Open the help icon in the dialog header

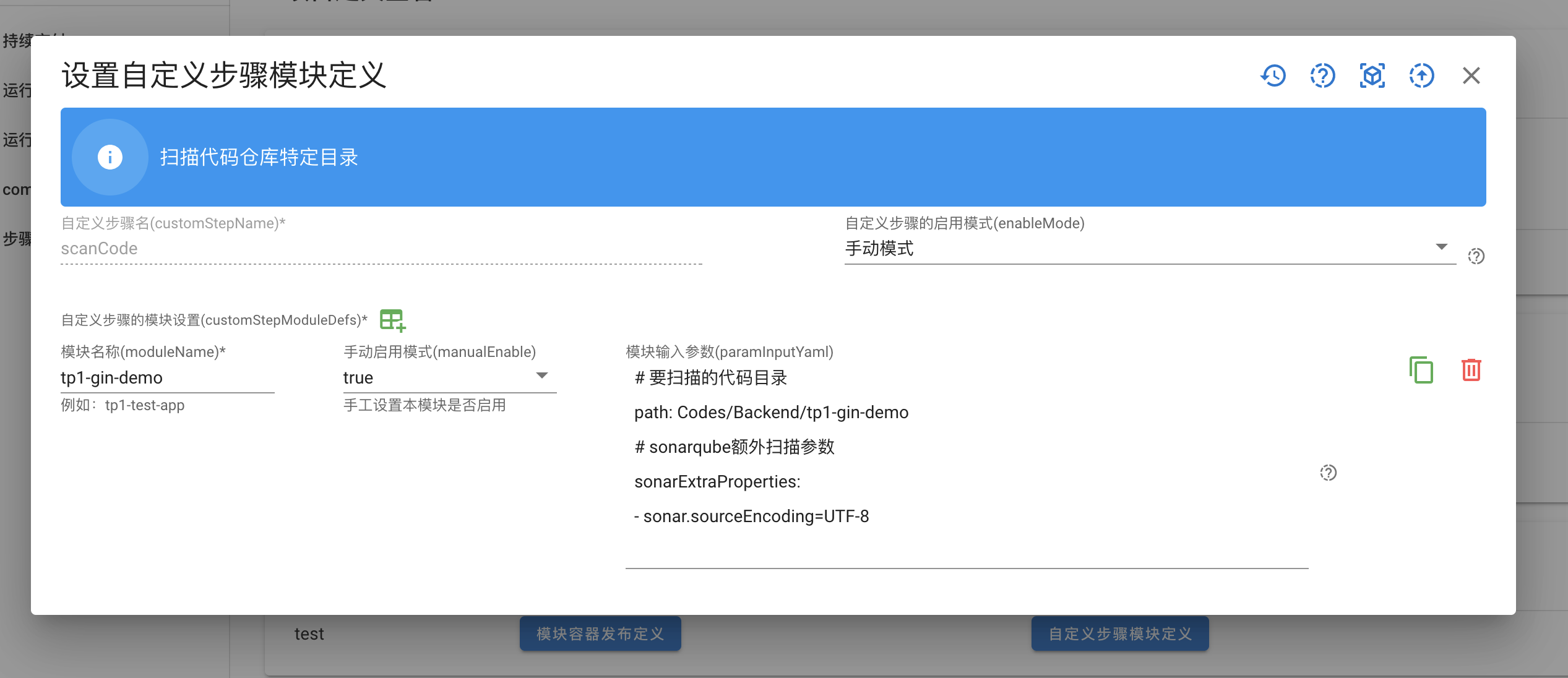tap(1322, 75)
